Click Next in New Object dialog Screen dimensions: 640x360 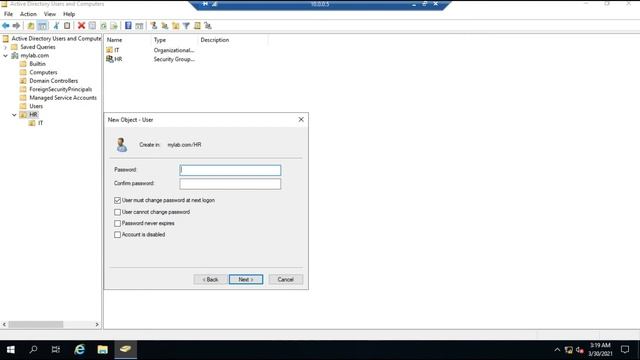pos(246,280)
